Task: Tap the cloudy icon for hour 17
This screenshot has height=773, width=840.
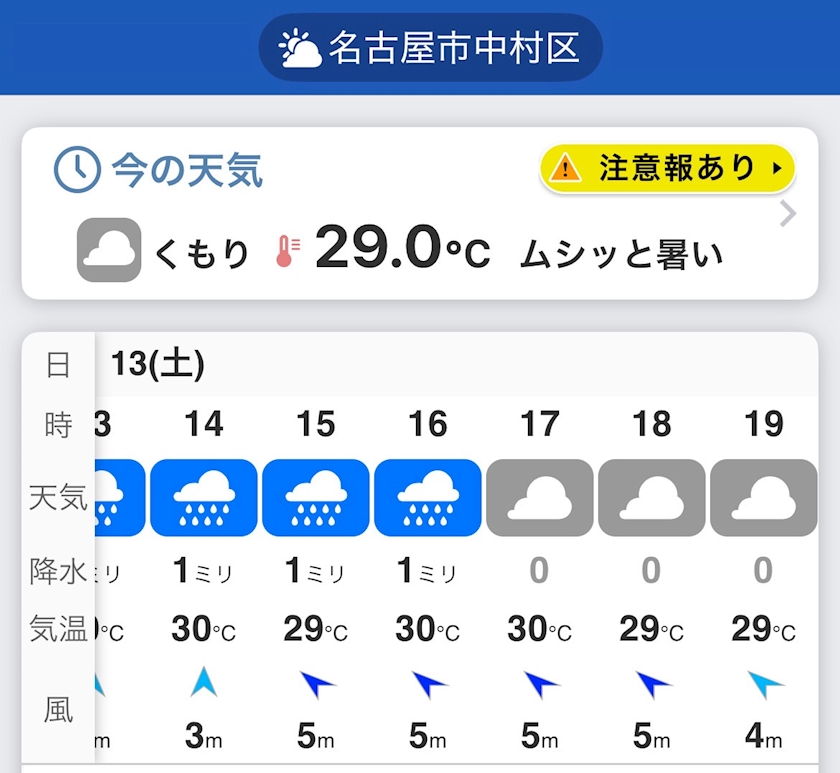Action: tap(540, 497)
